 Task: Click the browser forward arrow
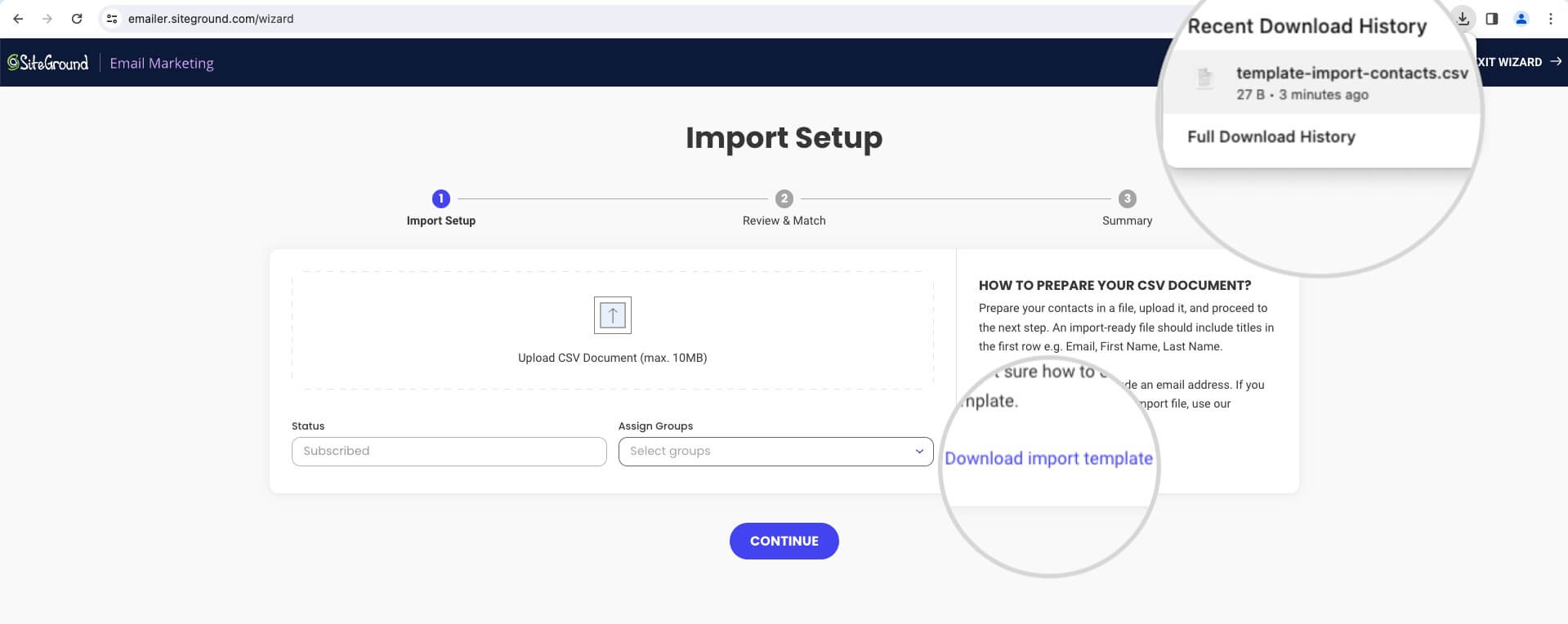point(47,19)
